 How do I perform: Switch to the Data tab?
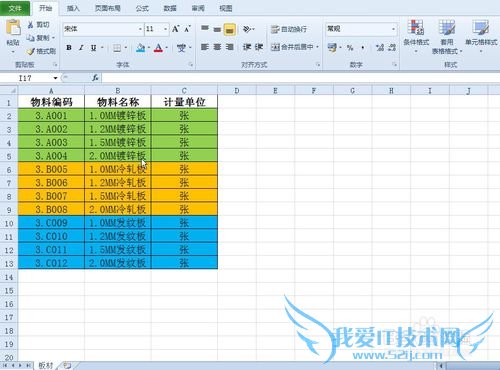tap(170, 8)
